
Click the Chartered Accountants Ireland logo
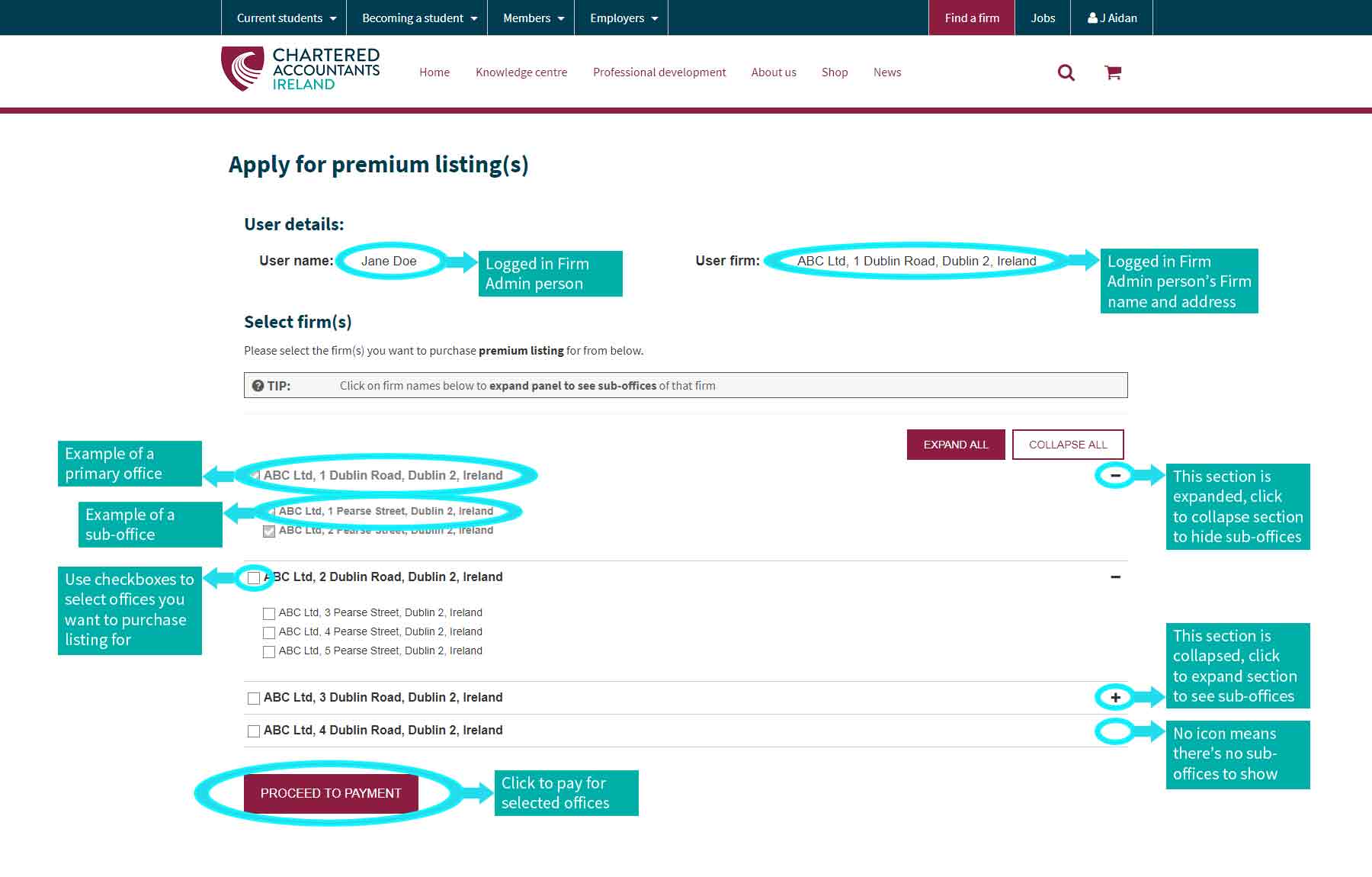click(x=300, y=69)
